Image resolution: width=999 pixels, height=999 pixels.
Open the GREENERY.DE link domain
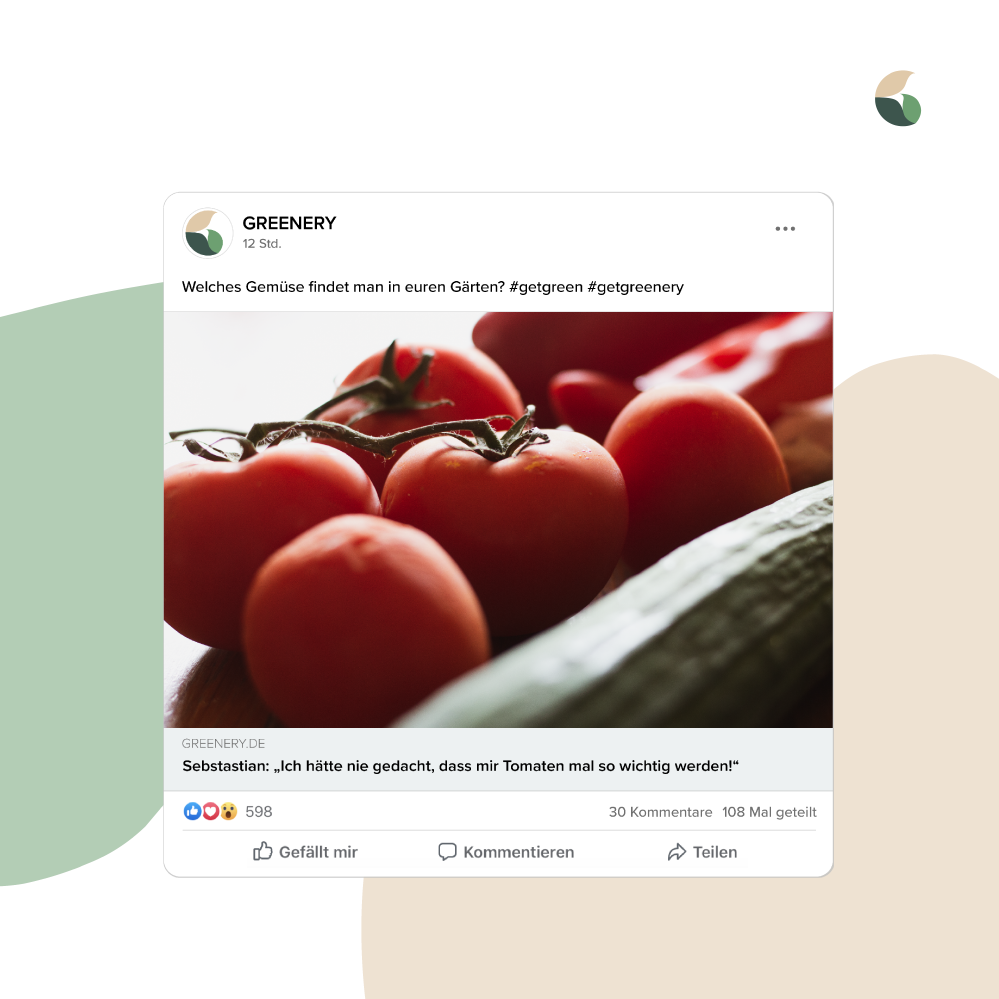pos(223,744)
